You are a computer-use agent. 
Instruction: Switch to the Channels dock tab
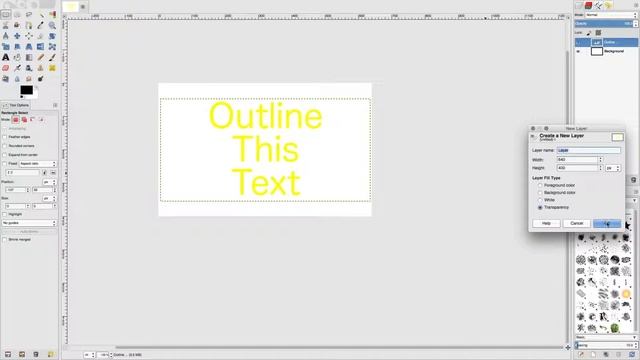[x=589, y=5]
